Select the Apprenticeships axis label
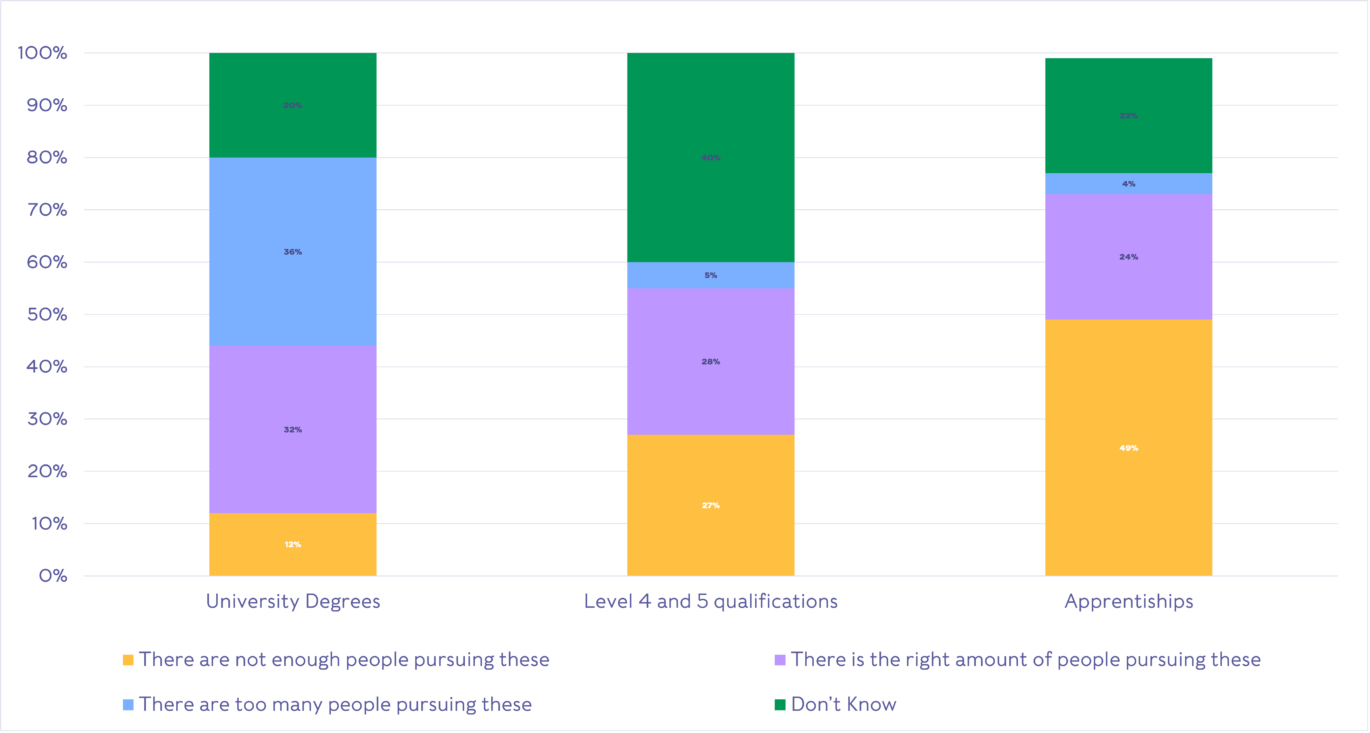The height and width of the screenshot is (733, 1370). 1129,602
